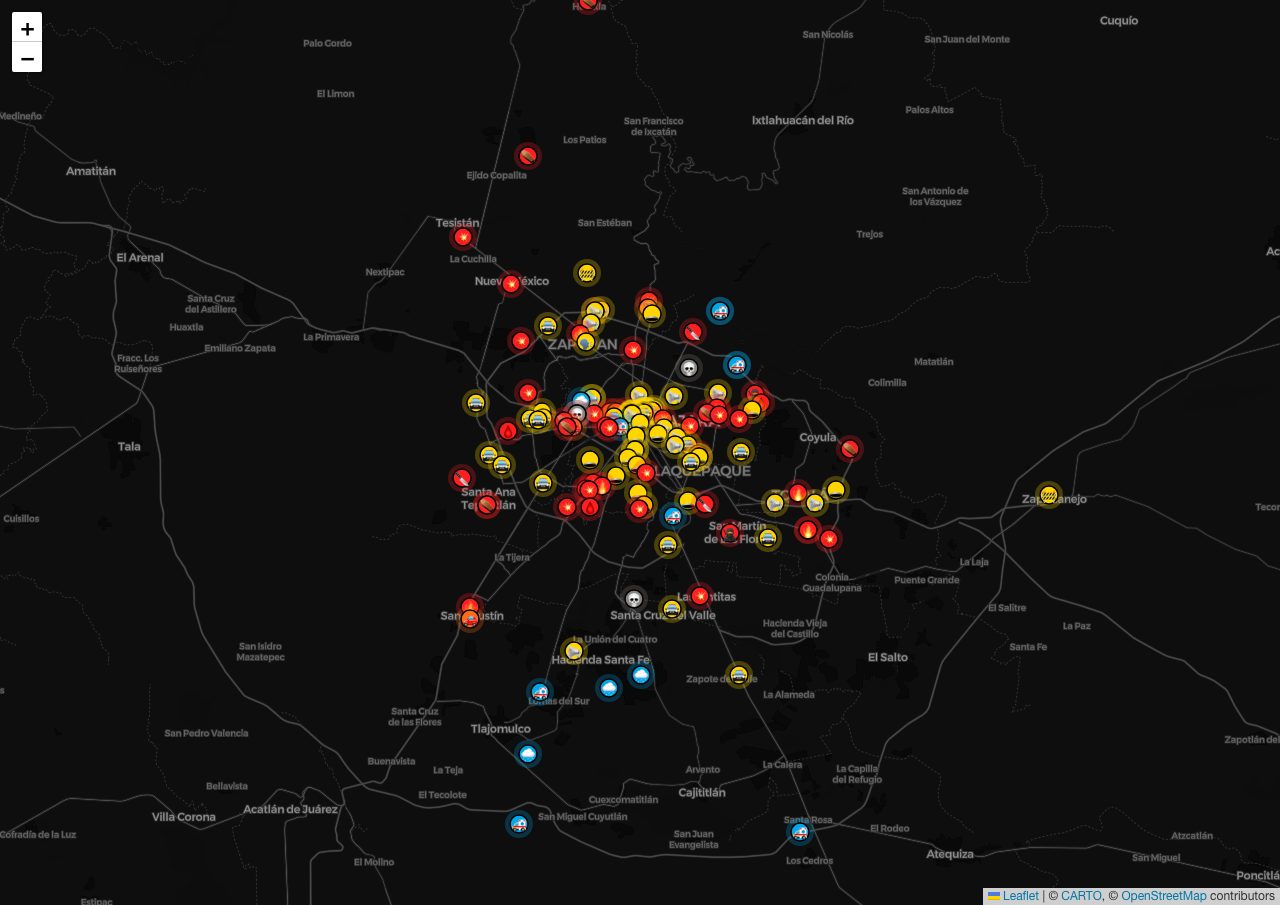Click the red marker on Santa Ana Tepetitlán label
Screen dimensions: 1280x905
click(x=487, y=505)
